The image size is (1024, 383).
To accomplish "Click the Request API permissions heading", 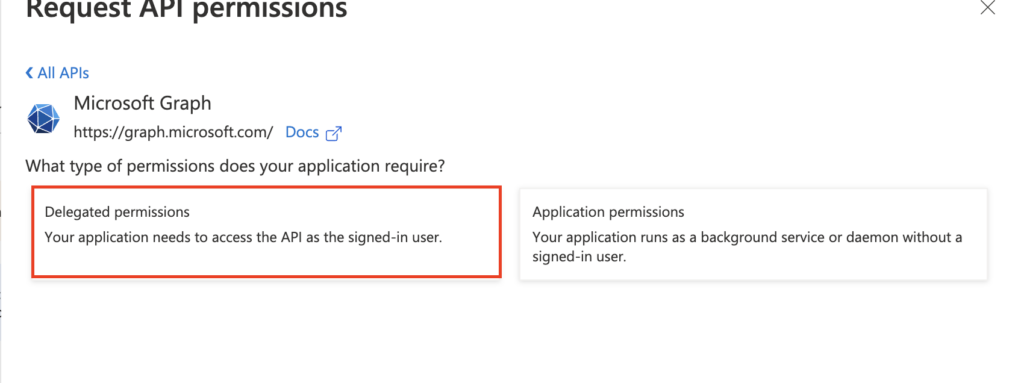I will (x=187, y=8).
